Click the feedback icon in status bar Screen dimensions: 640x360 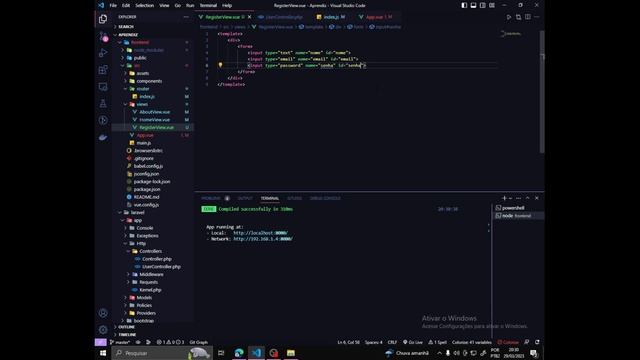(x=527, y=342)
